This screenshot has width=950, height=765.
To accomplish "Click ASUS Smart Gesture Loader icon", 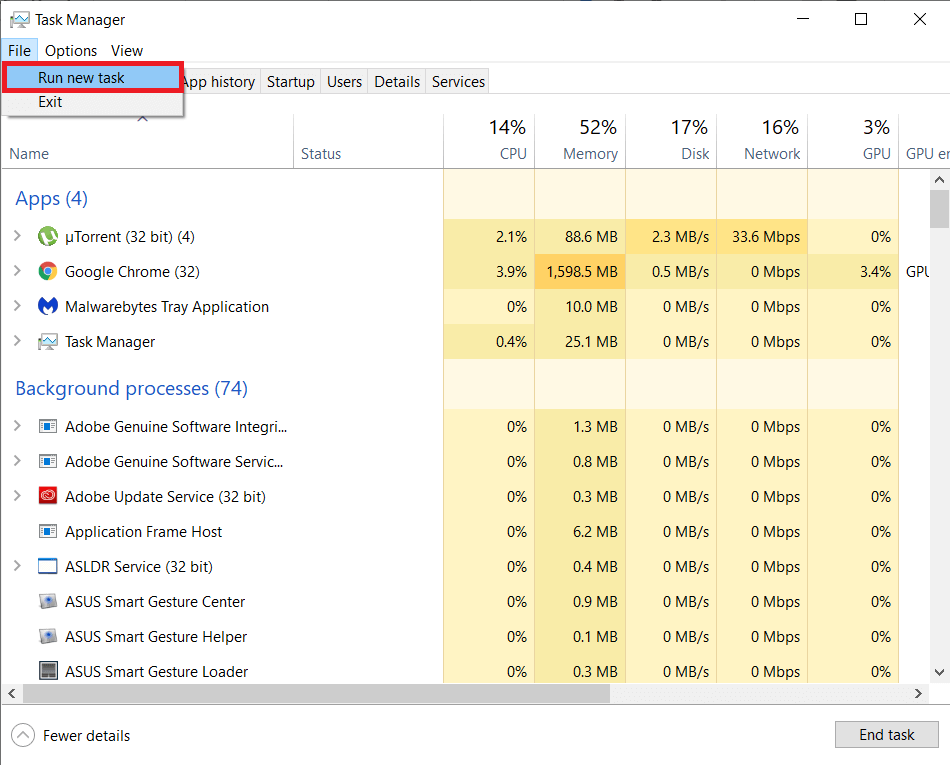I will click(48, 671).
